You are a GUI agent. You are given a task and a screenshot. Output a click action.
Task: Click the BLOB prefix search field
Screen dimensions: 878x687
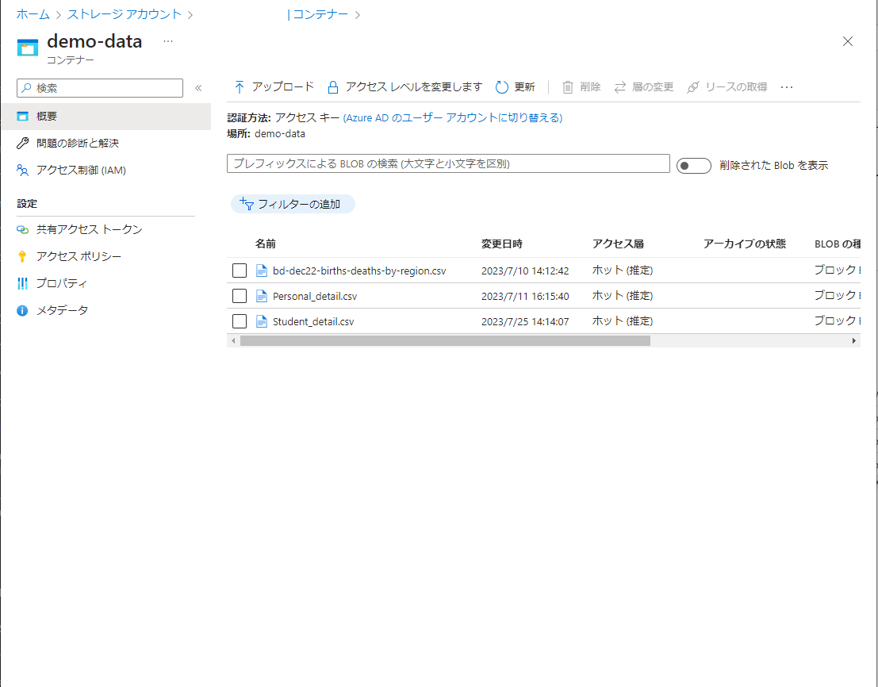click(448, 164)
